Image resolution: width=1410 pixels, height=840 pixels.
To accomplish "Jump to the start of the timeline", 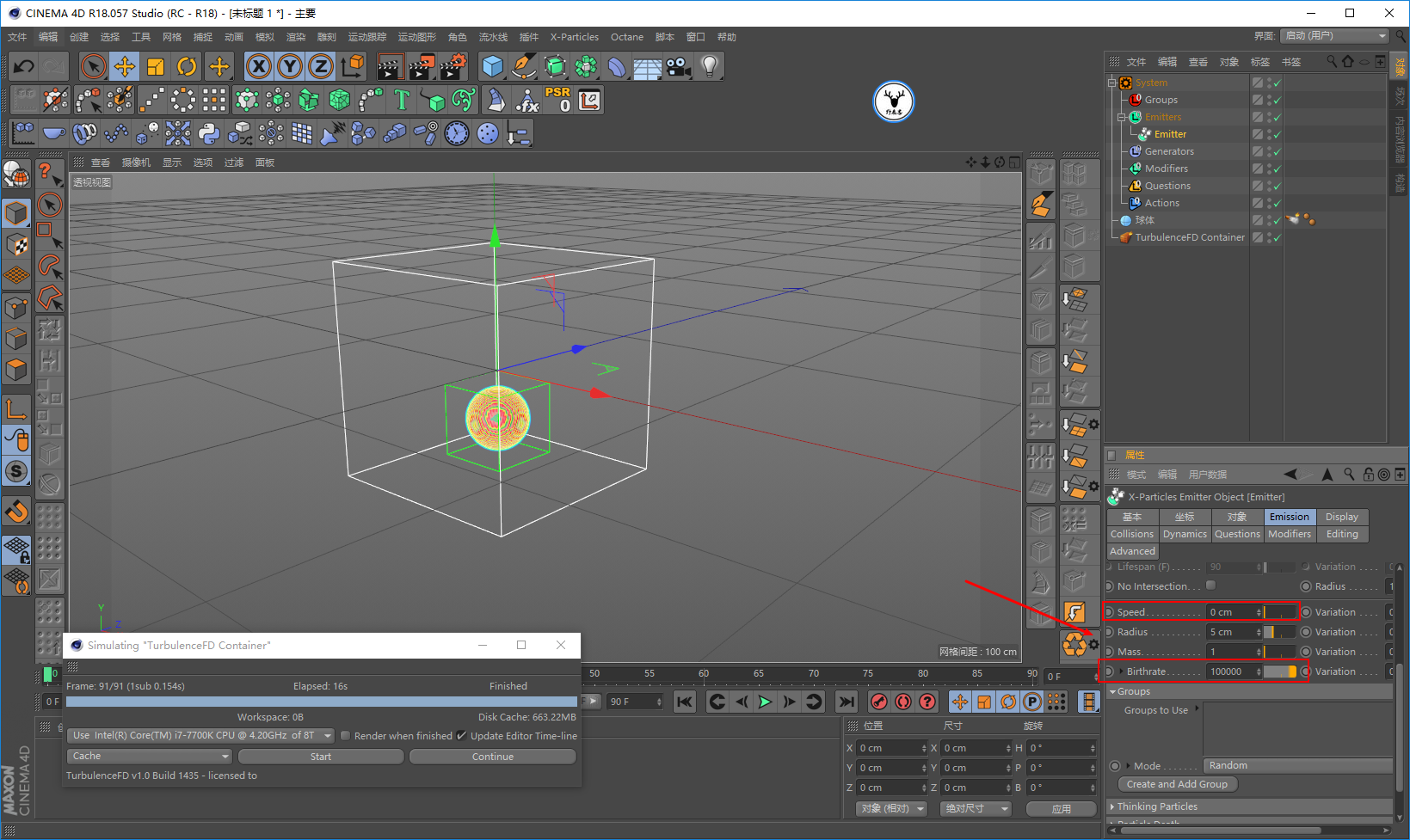I will coord(685,702).
